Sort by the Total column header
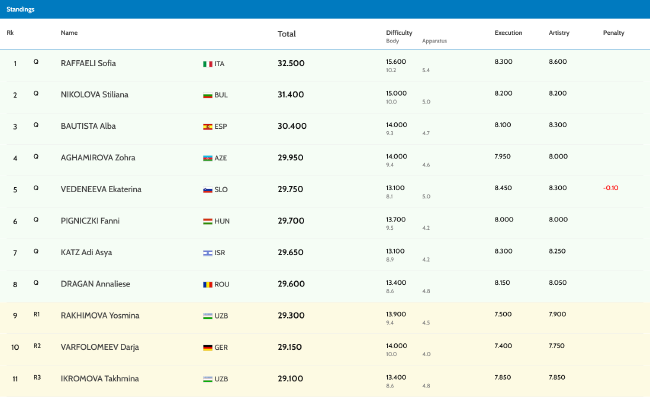The width and height of the screenshot is (650, 397). pos(286,34)
